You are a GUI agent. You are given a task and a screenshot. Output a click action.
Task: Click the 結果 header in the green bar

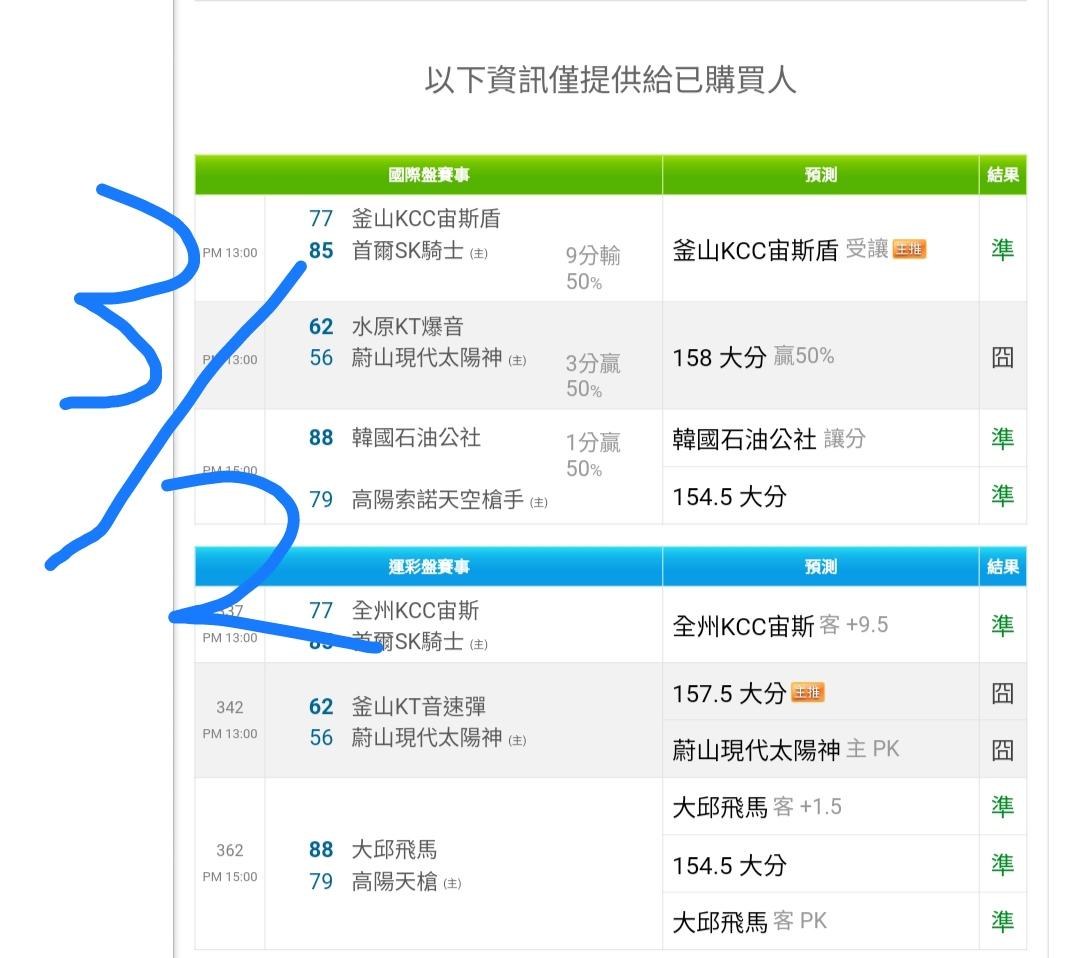1002,175
